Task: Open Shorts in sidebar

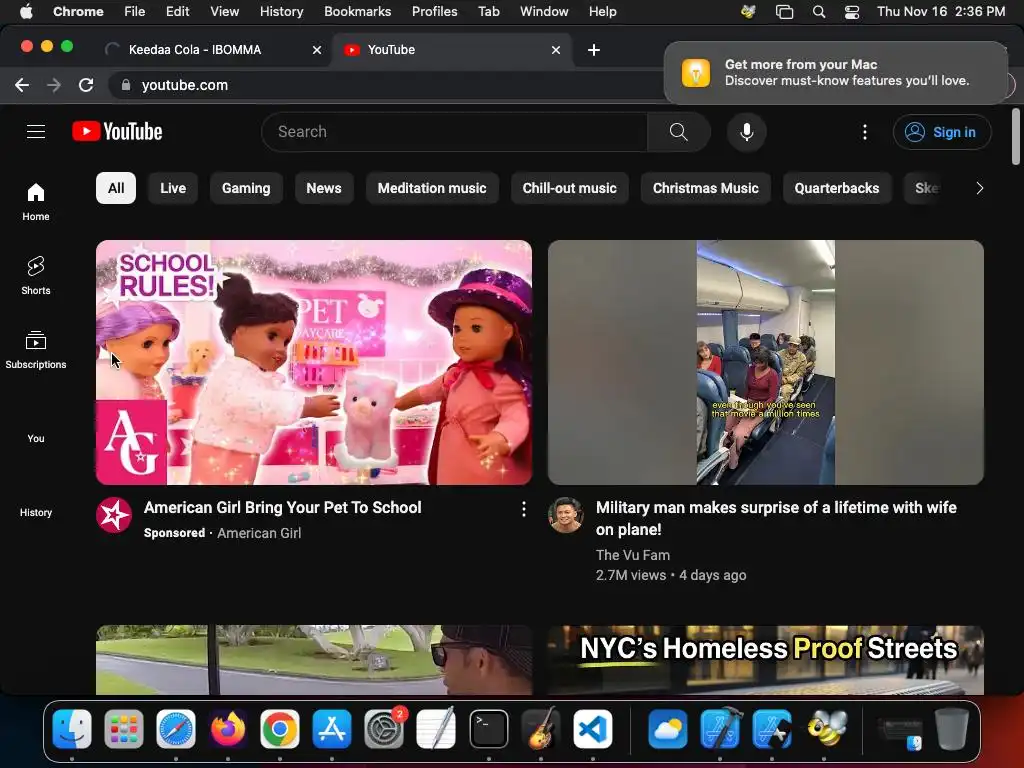Action: (x=36, y=276)
